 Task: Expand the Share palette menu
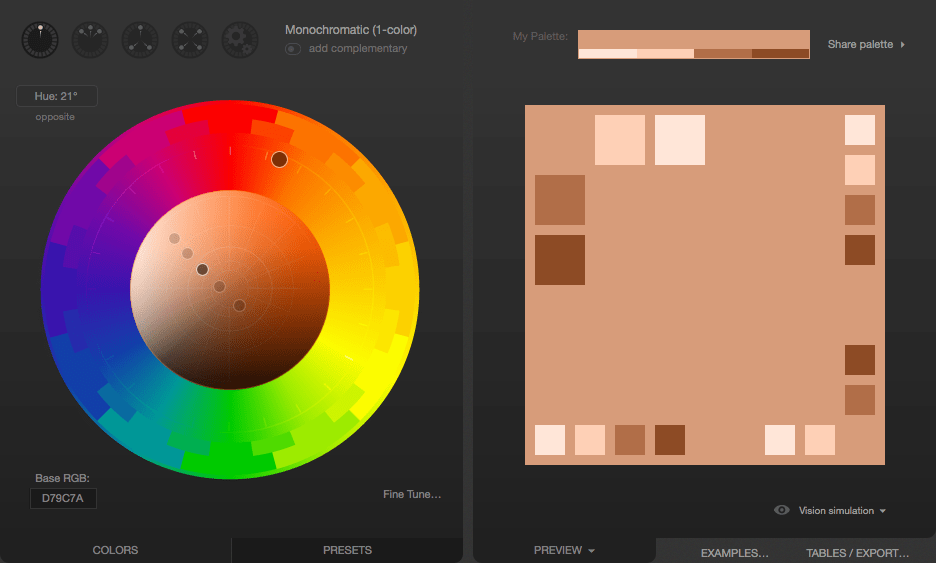tap(866, 45)
